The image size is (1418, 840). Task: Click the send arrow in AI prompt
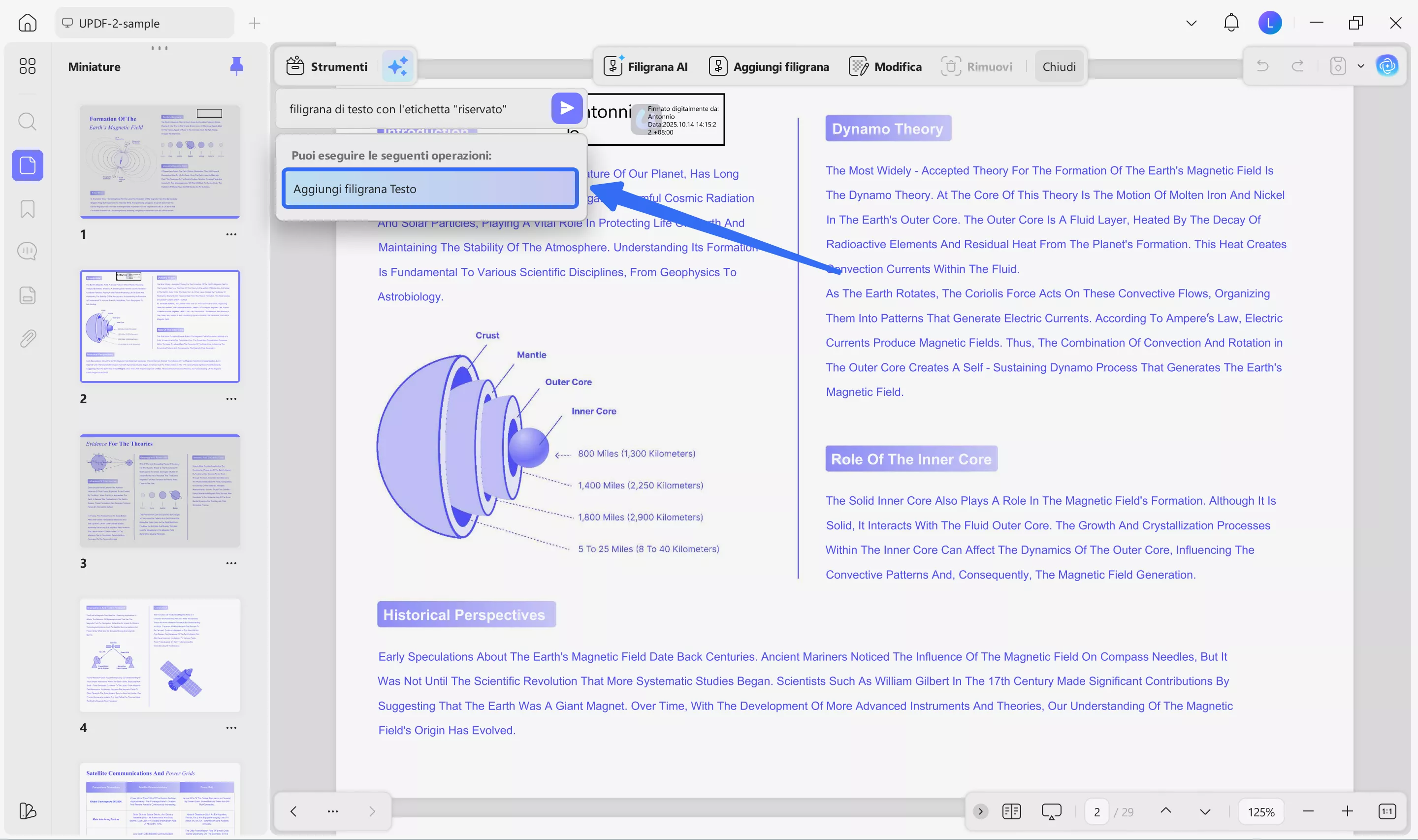(566, 108)
